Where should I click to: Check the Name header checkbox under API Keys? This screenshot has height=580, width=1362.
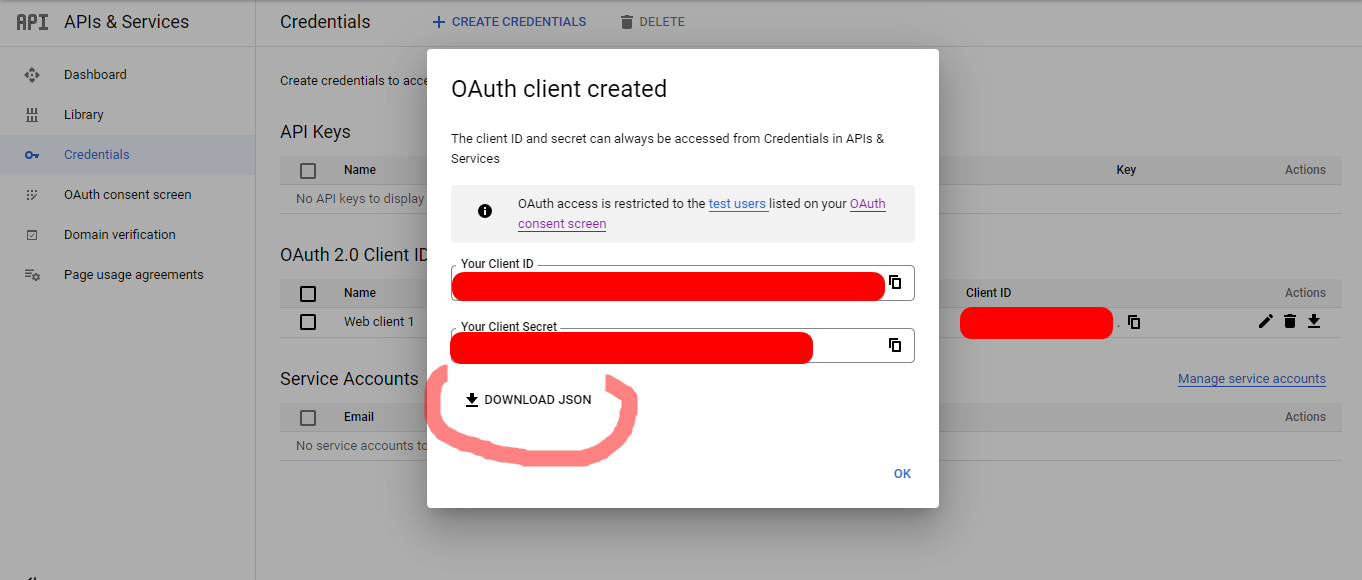[x=308, y=170]
